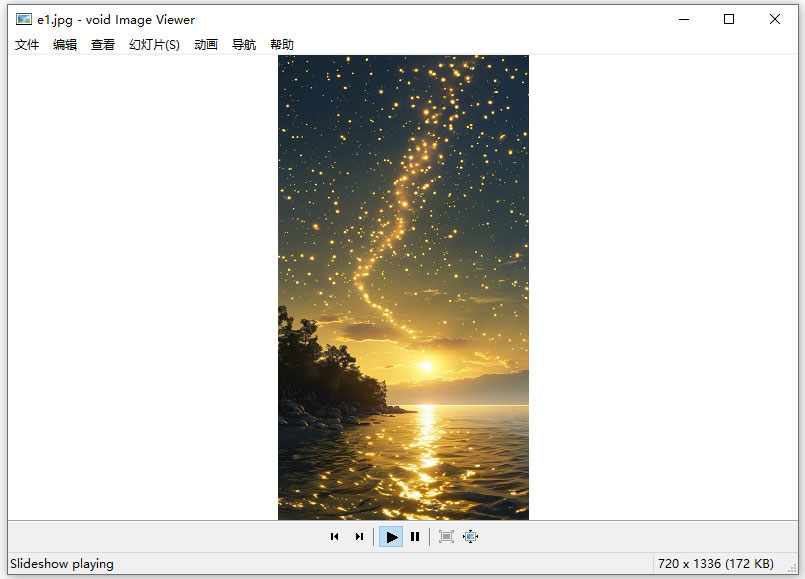Skip to the next image
This screenshot has width=805, height=579.
coord(359,536)
